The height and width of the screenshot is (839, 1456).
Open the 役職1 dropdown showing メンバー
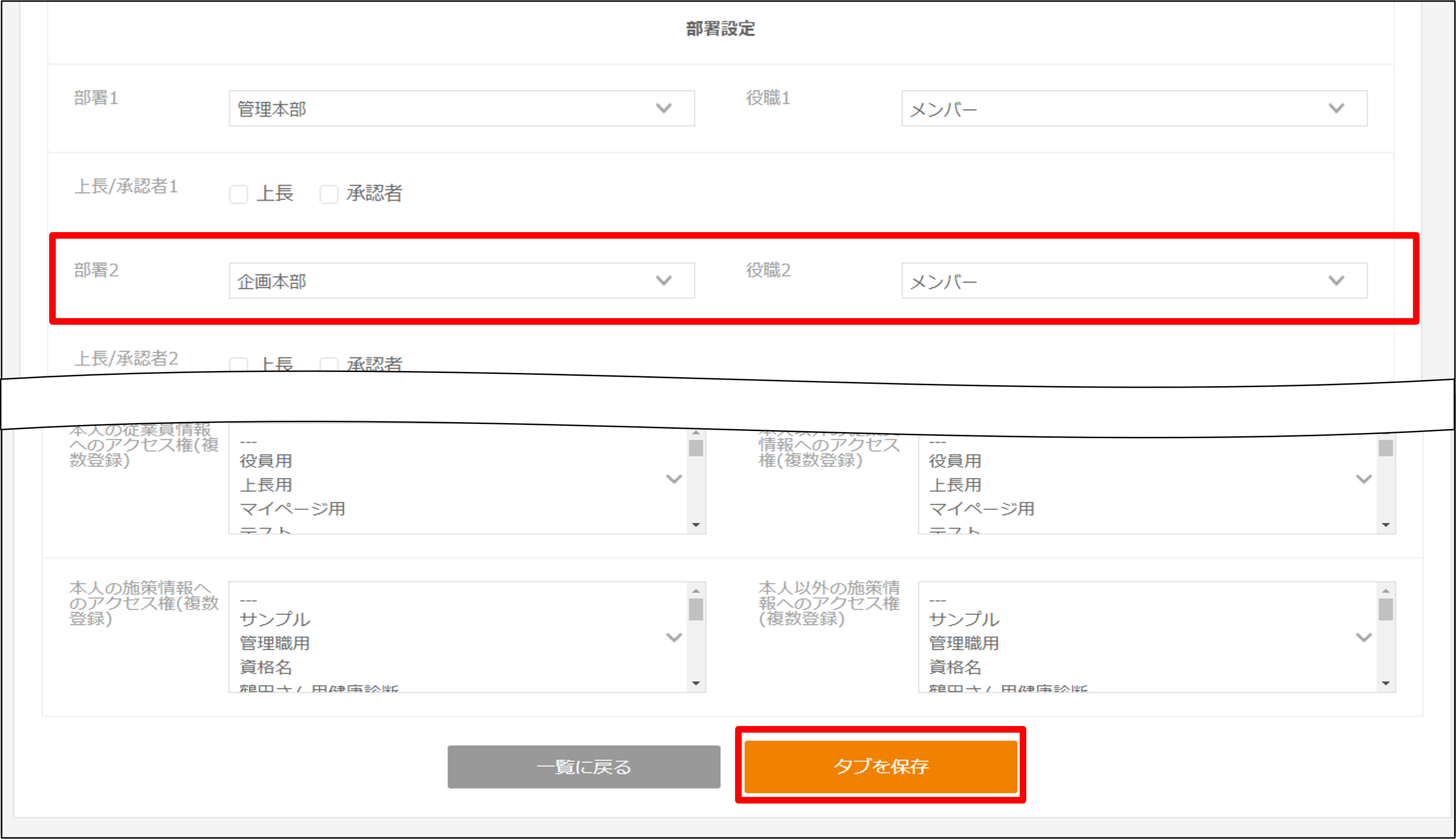coord(1133,108)
